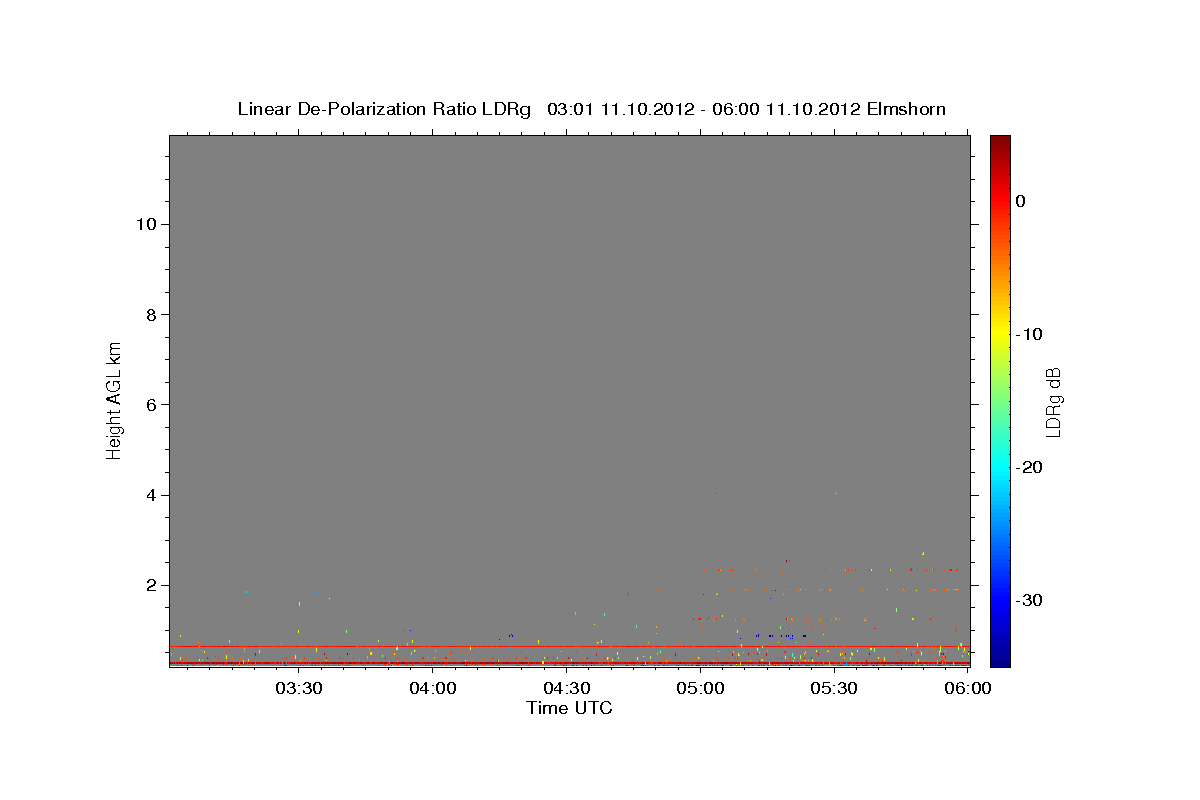The image size is (1200, 800).
Task: Click the colorbar value -10
Action: pos(1029,334)
